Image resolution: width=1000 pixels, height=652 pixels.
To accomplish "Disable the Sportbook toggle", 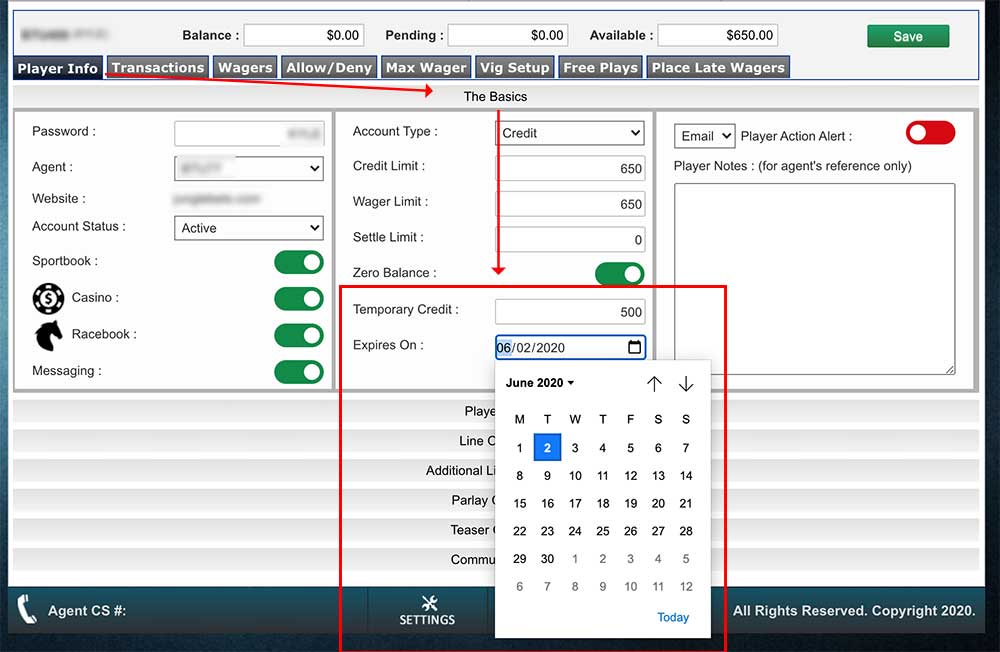I will click(x=300, y=261).
